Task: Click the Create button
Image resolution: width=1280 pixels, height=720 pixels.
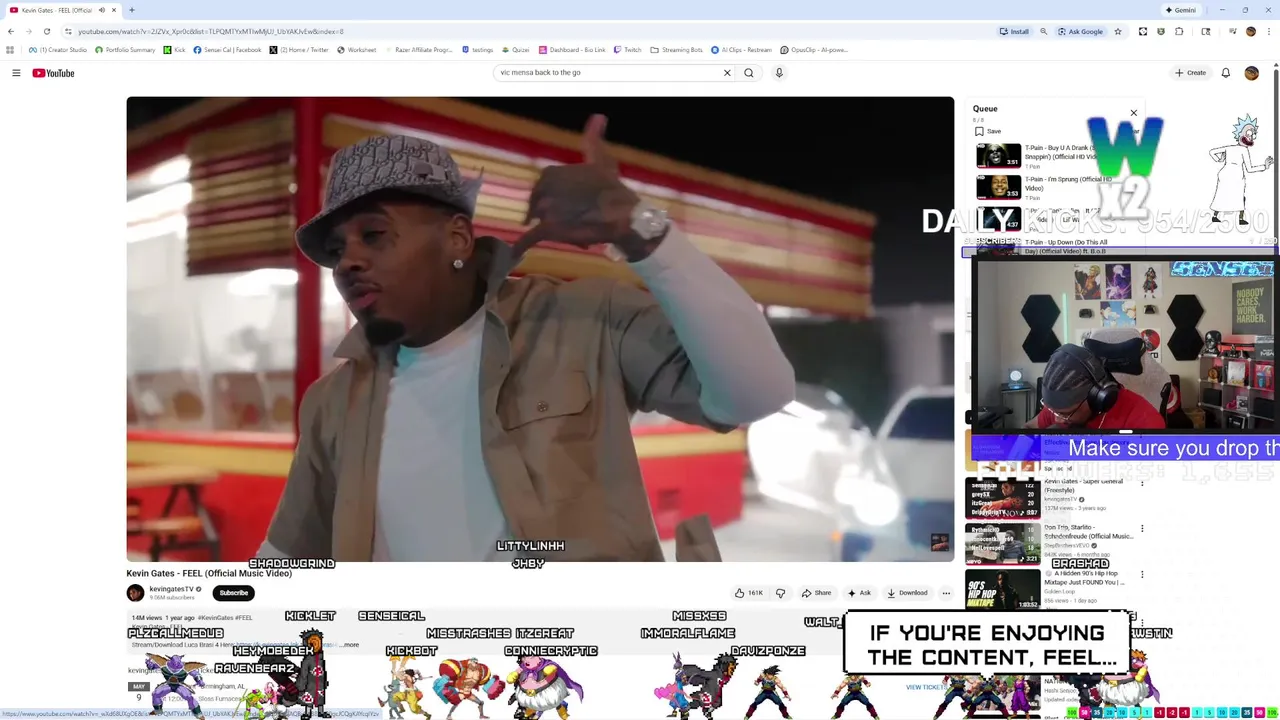Action: (1190, 73)
